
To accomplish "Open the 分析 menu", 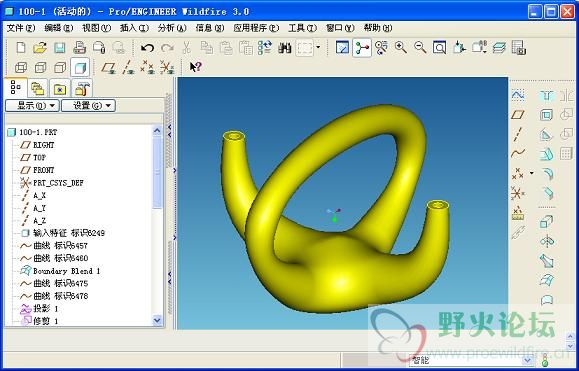I will click(x=172, y=28).
